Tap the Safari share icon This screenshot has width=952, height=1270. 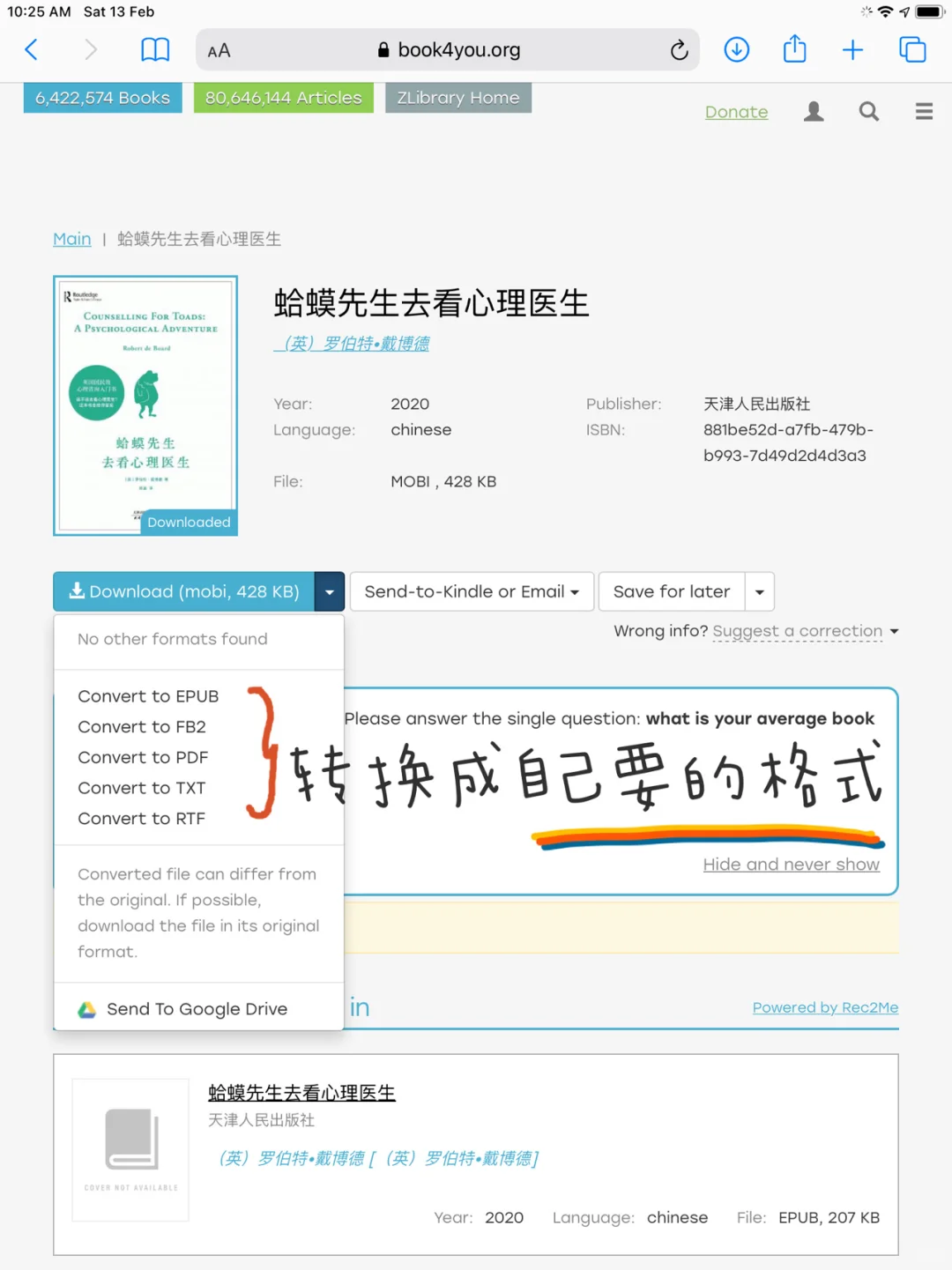point(795,48)
